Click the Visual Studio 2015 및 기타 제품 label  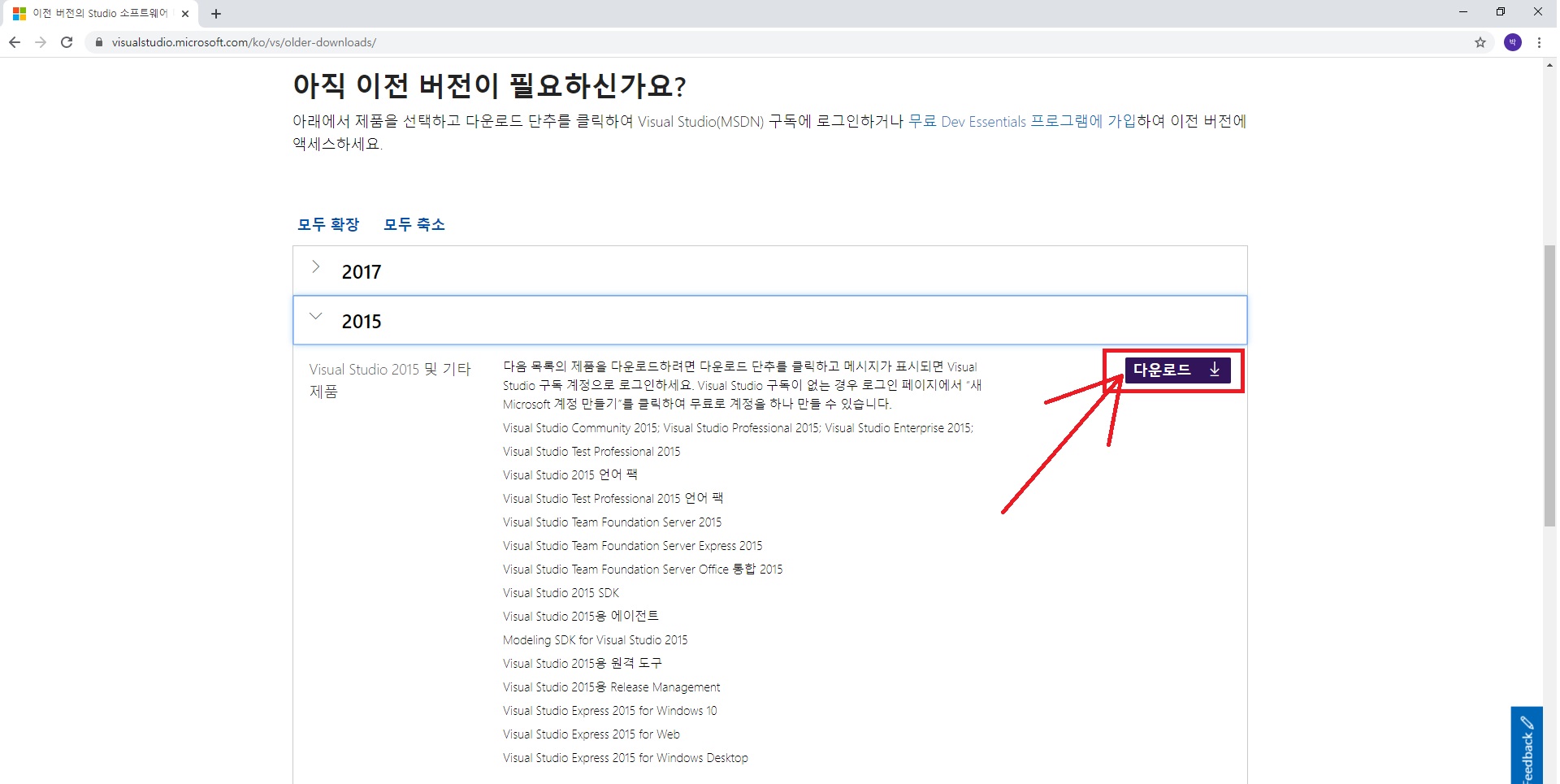(x=390, y=380)
